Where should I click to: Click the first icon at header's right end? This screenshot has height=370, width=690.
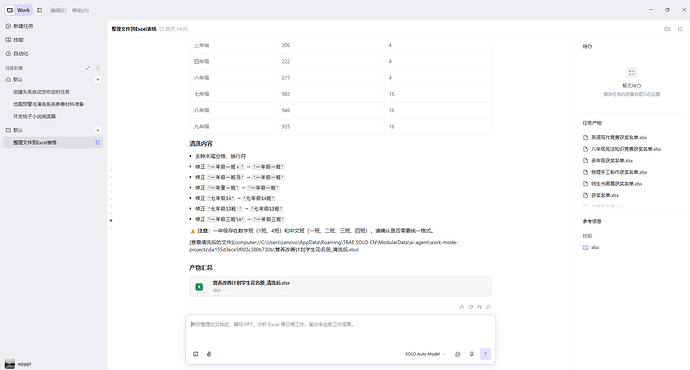[667, 29]
